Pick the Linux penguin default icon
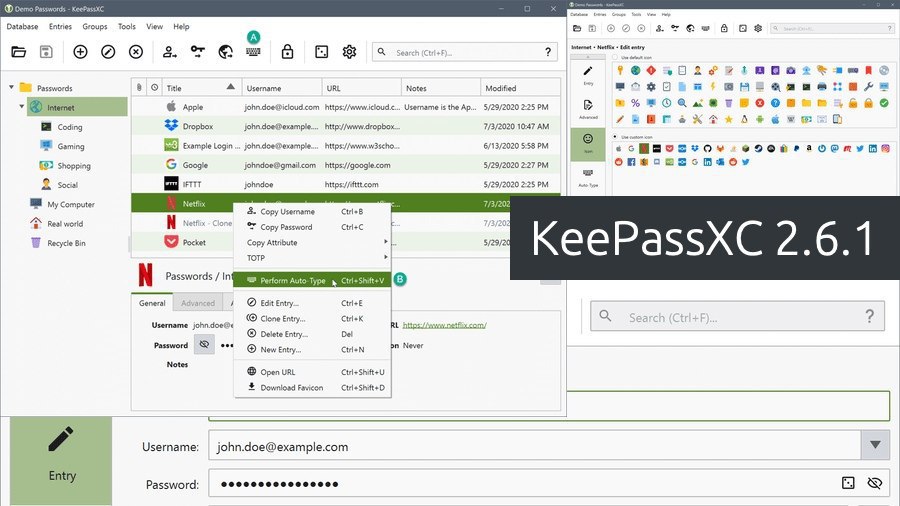Image resolution: width=900 pixels, height=506 pixels. pyautogui.click(x=744, y=119)
